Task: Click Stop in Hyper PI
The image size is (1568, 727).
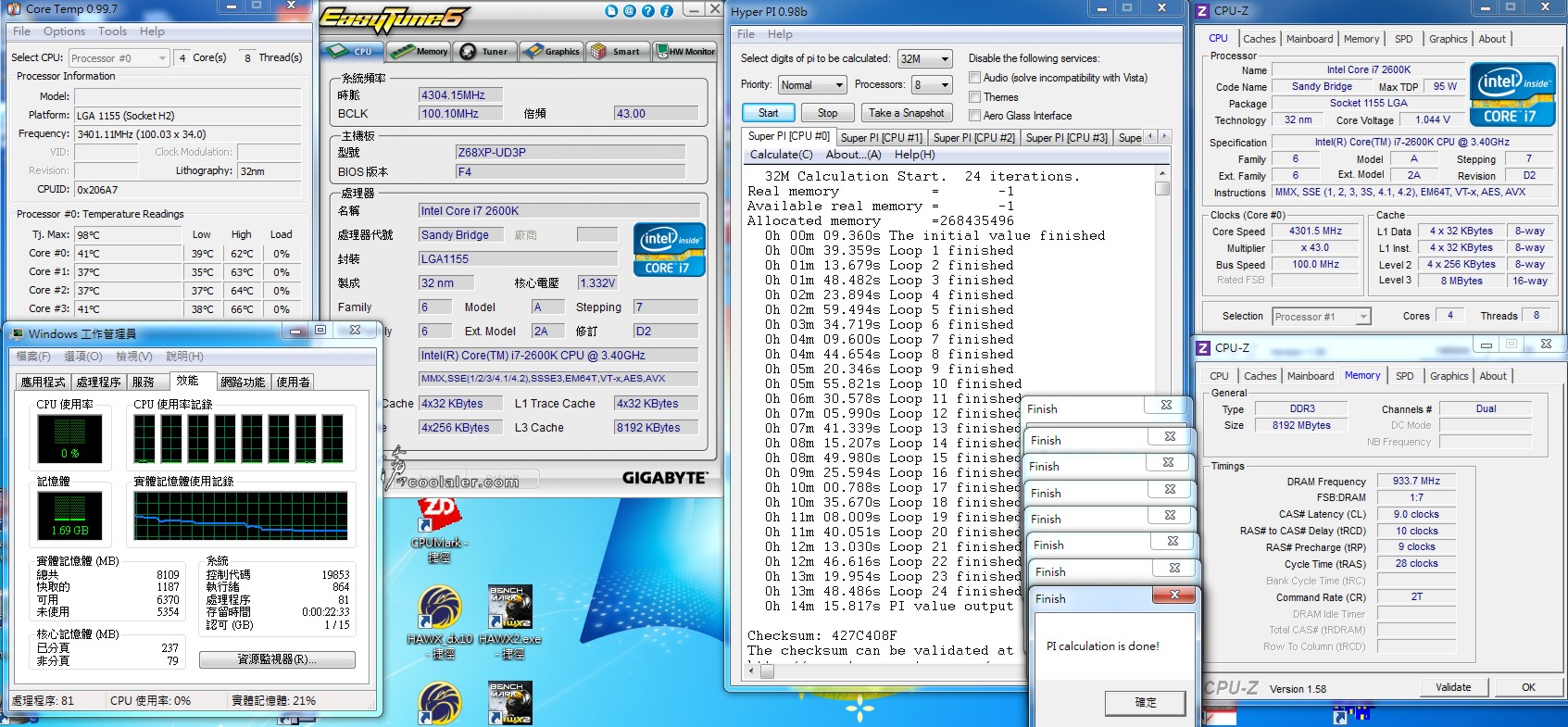Action: click(827, 113)
